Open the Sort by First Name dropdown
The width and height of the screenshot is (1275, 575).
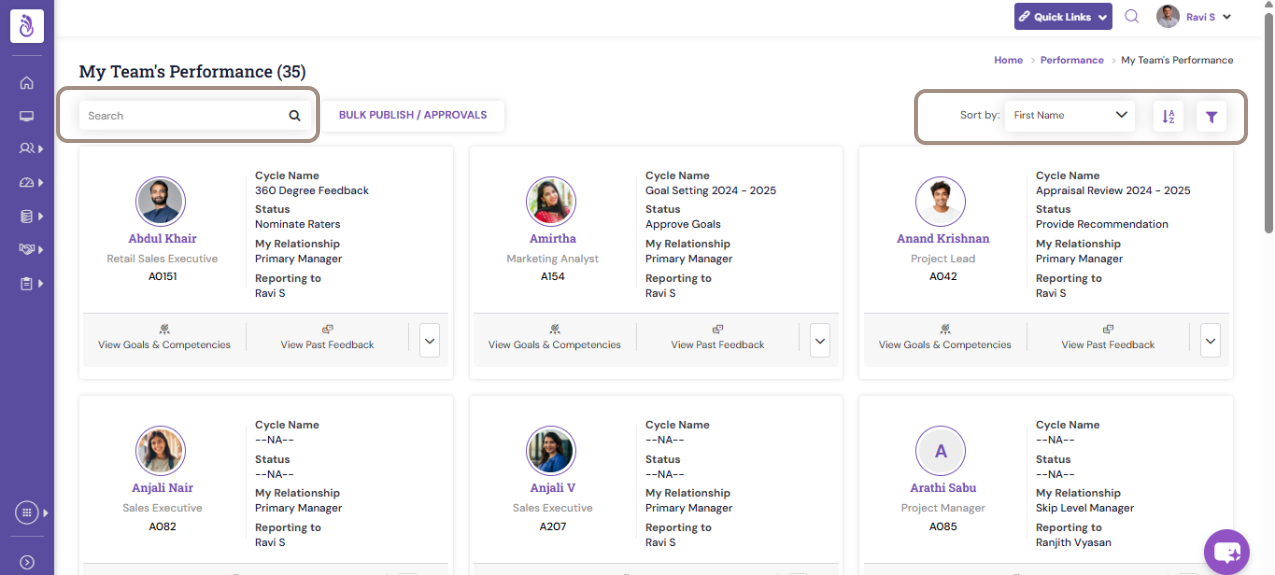pyautogui.click(x=1069, y=115)
